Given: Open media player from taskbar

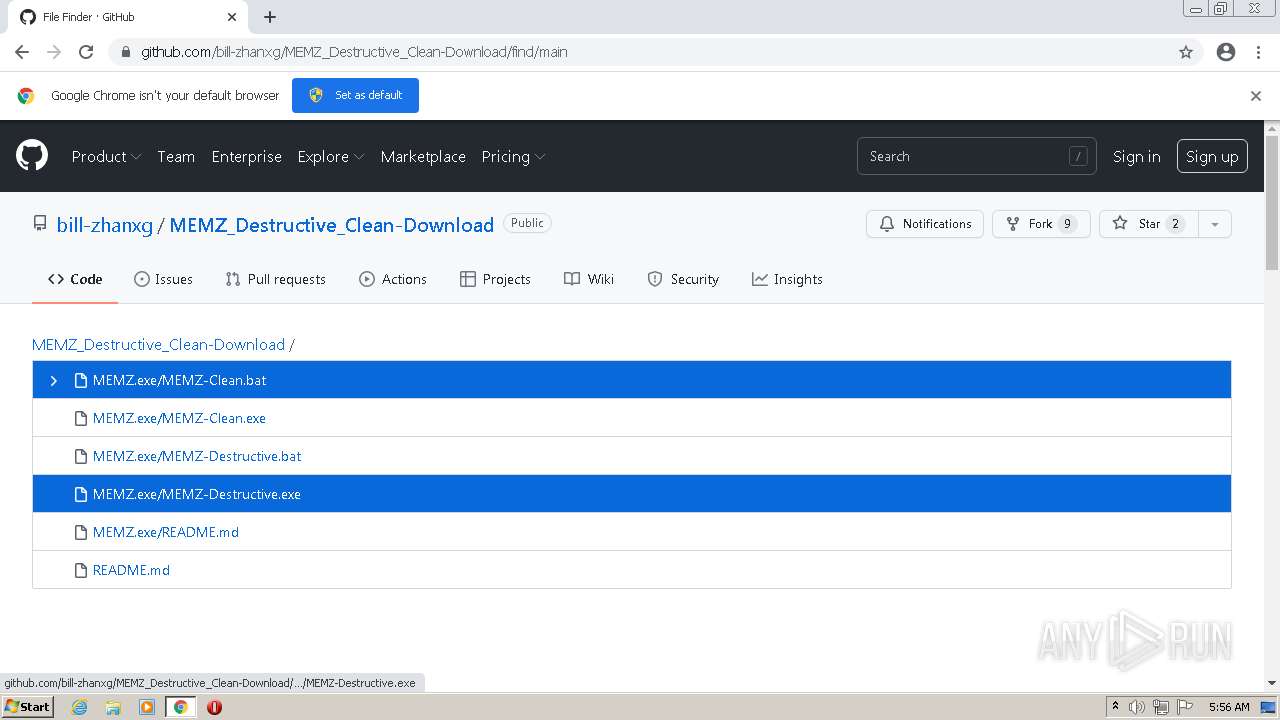Looking at the screenshot, I should 147,707.
